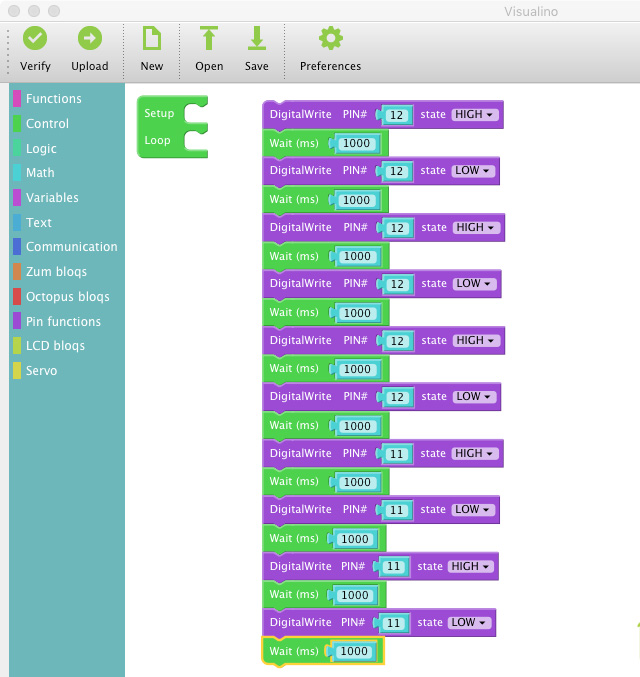Expand the first HIGH state dropdown

[x=475, y=115]
